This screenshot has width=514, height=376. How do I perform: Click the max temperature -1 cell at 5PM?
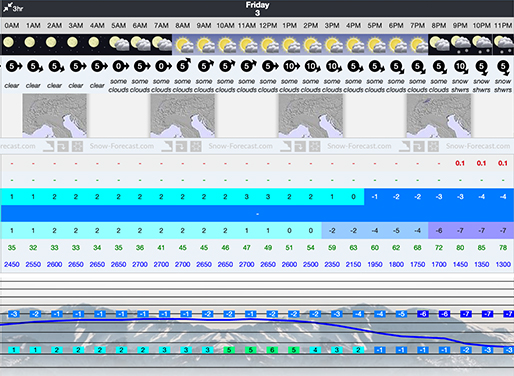(x=375, y=197)
